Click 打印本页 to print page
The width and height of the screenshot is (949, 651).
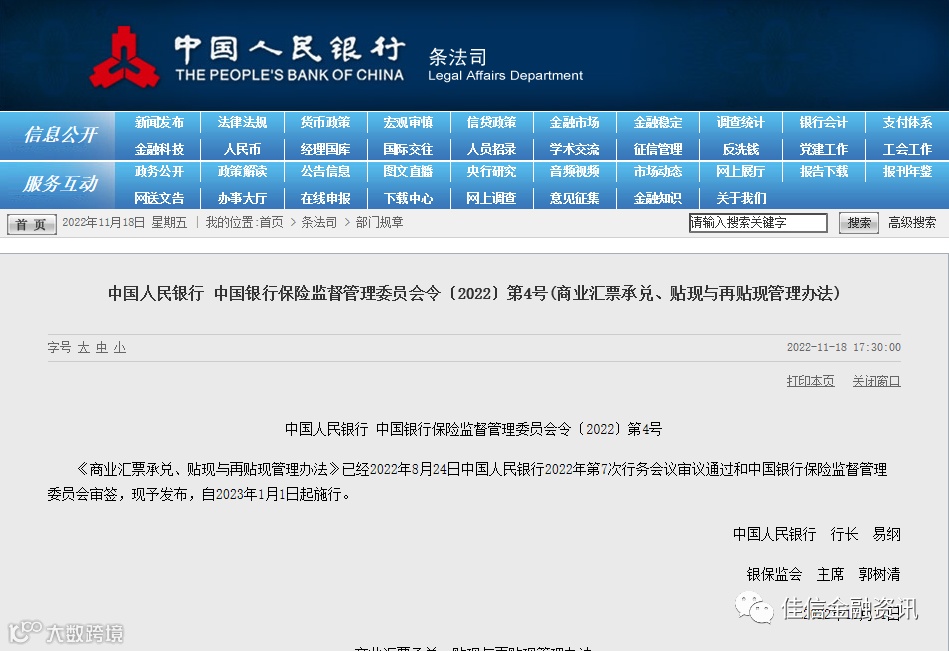click(x=810, y=381)
